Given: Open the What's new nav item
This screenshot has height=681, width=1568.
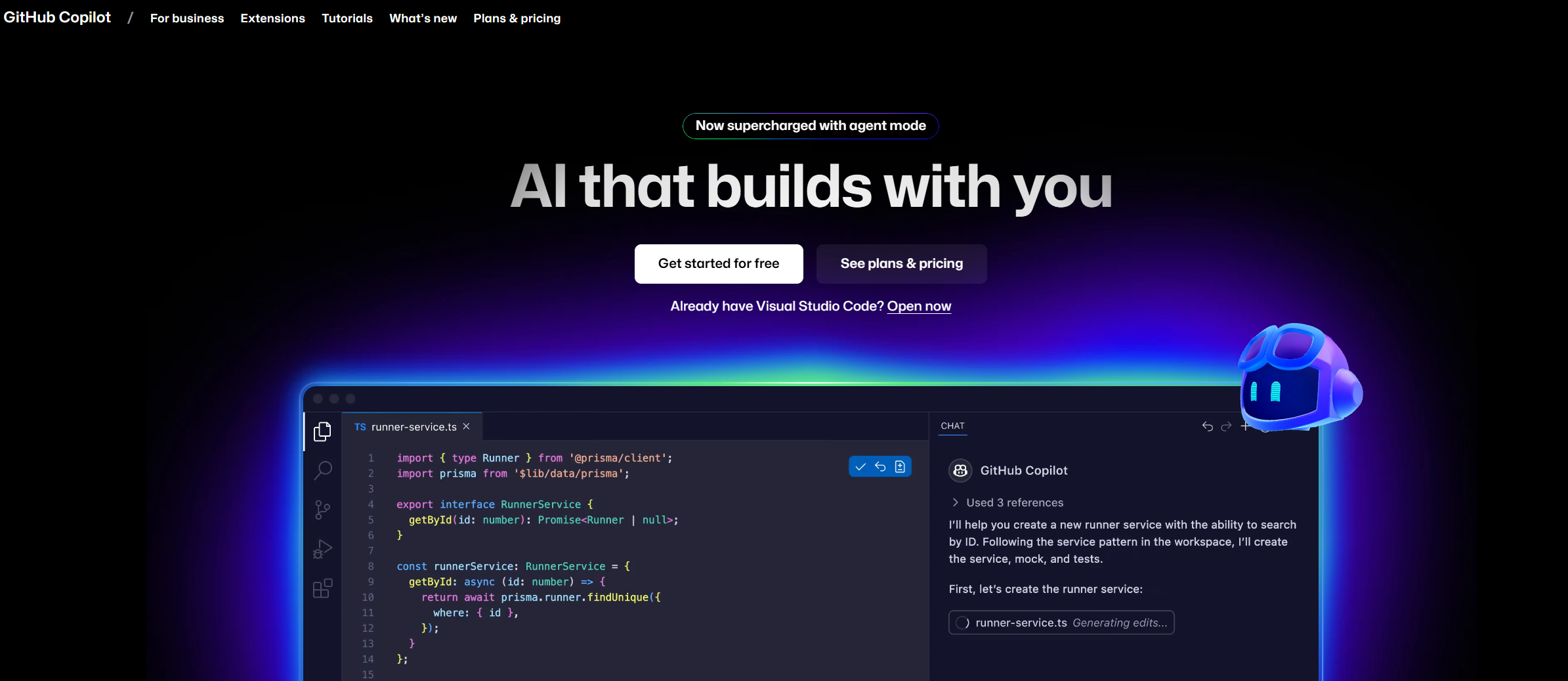Looking at the screenshot, I should click(x=423, y=18).
